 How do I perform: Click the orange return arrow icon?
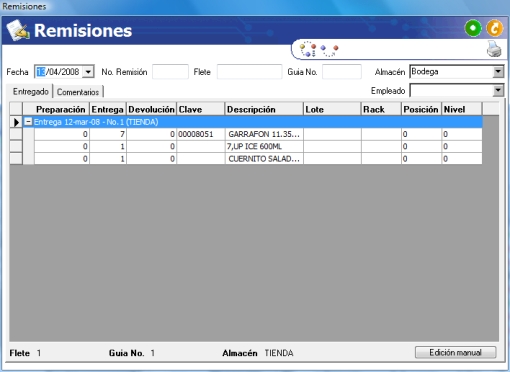495,28
